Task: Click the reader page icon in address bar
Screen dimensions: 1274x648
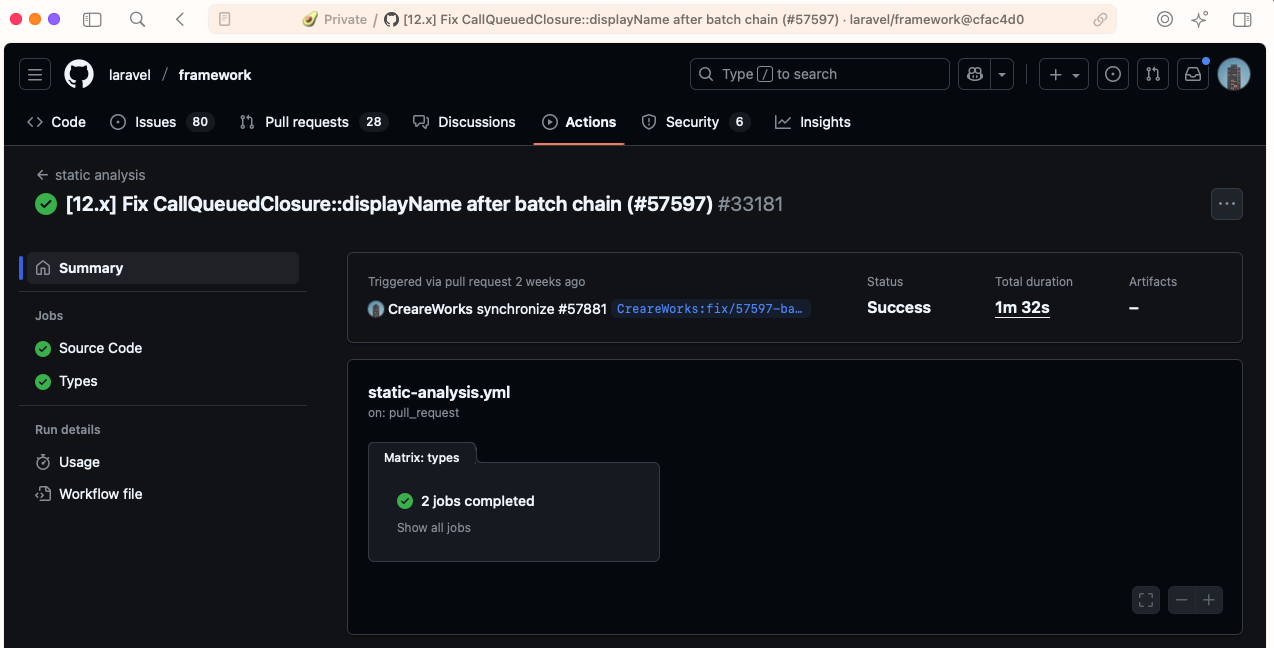Action: [225, 19]
